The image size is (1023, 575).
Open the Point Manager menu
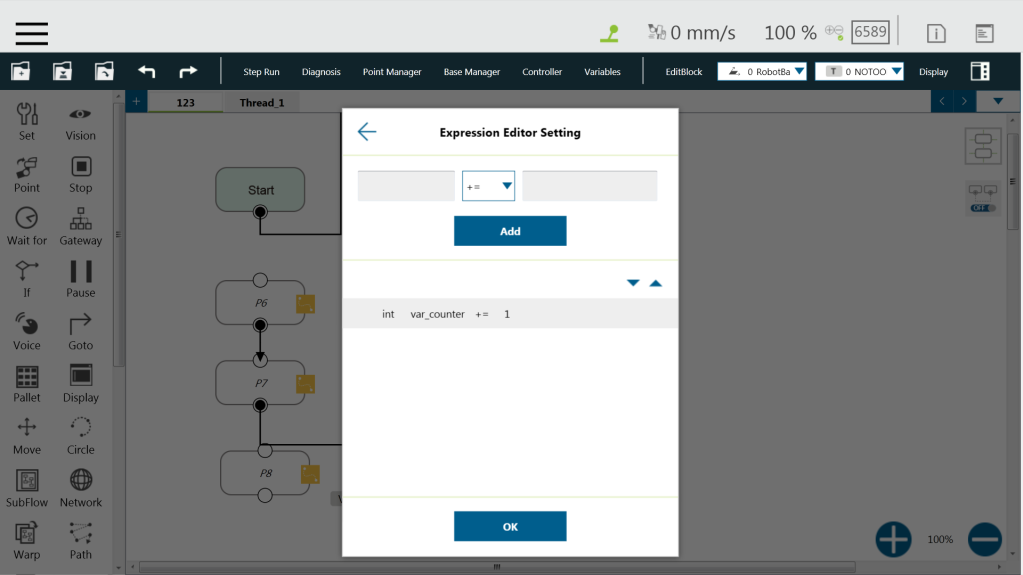(x=391, y=72)
